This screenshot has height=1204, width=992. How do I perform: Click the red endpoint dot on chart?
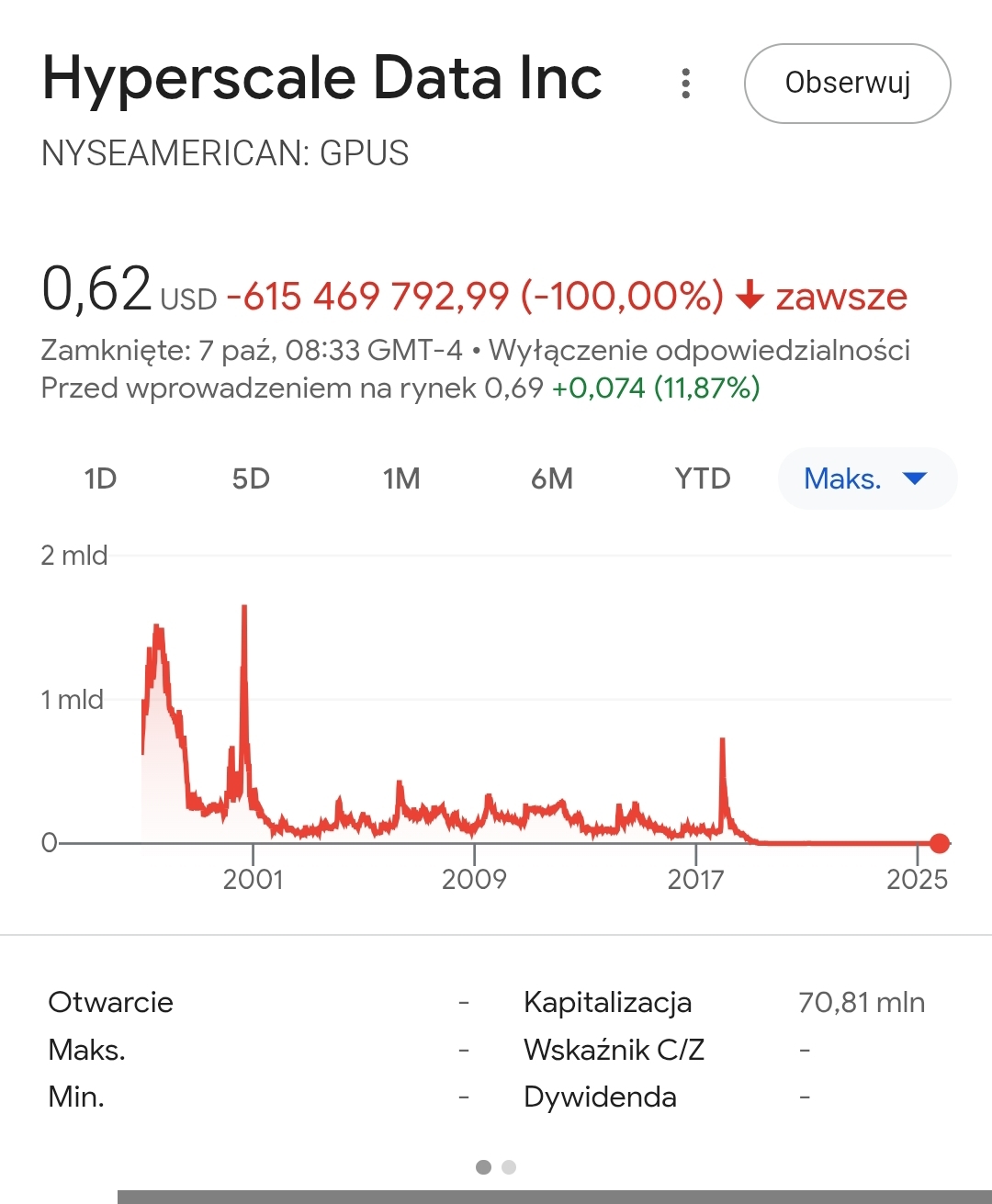click(939, 843)
